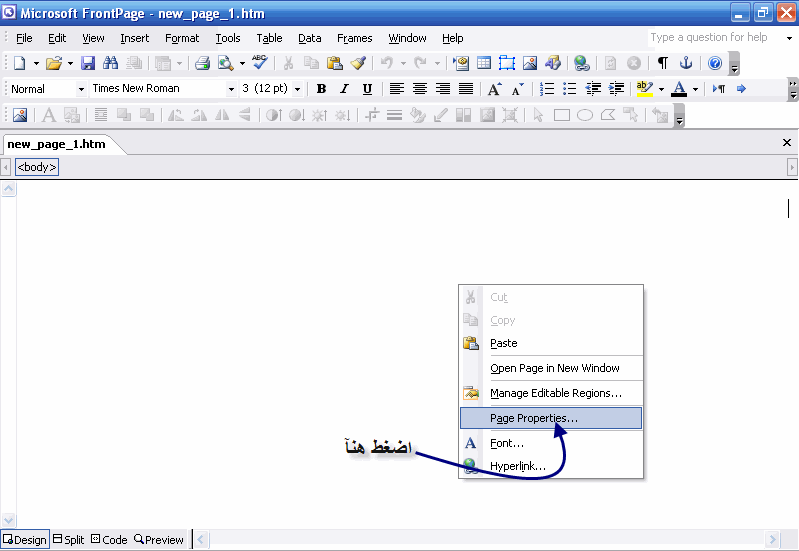Expand Preview in Browser dropdown arrow
Screen dimensions: 799x551
point(242,64)
